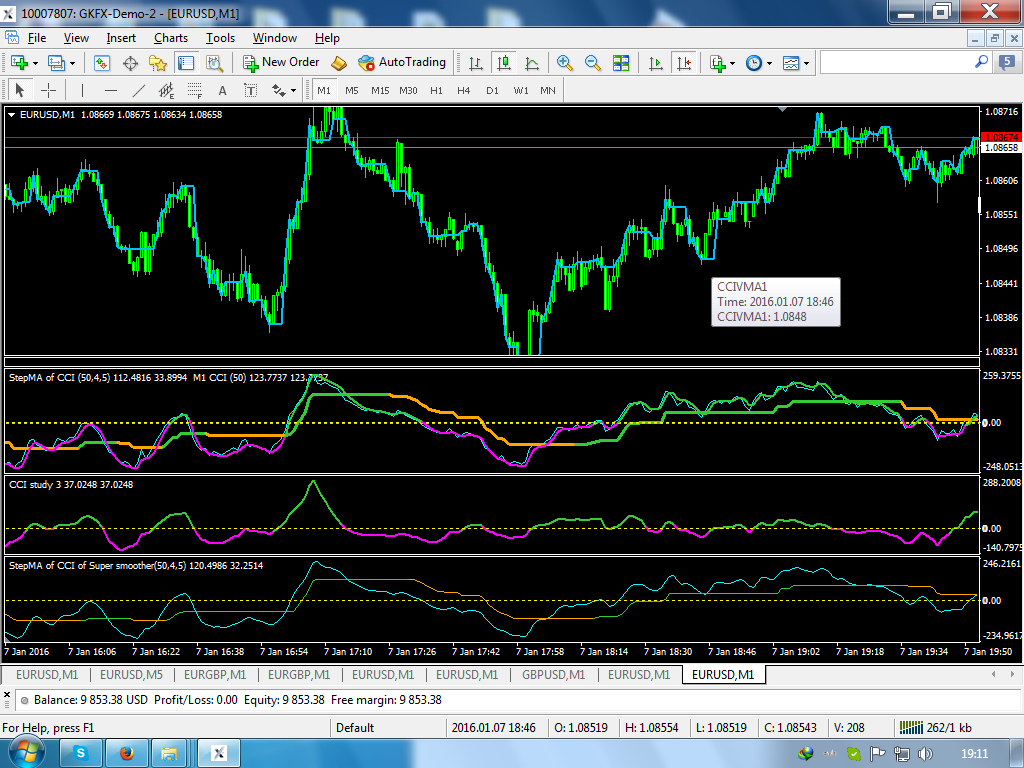Draw a trendline with the diagonal line tool

[139, 90]
